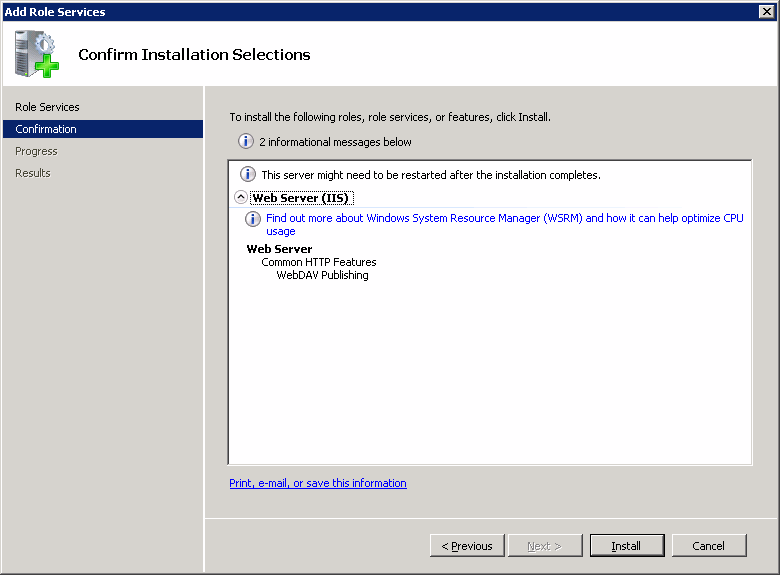This screenshot has height=575, width=780.
Task: Click the WebDAV Publishing entry
Action: [x=322, y=275]
